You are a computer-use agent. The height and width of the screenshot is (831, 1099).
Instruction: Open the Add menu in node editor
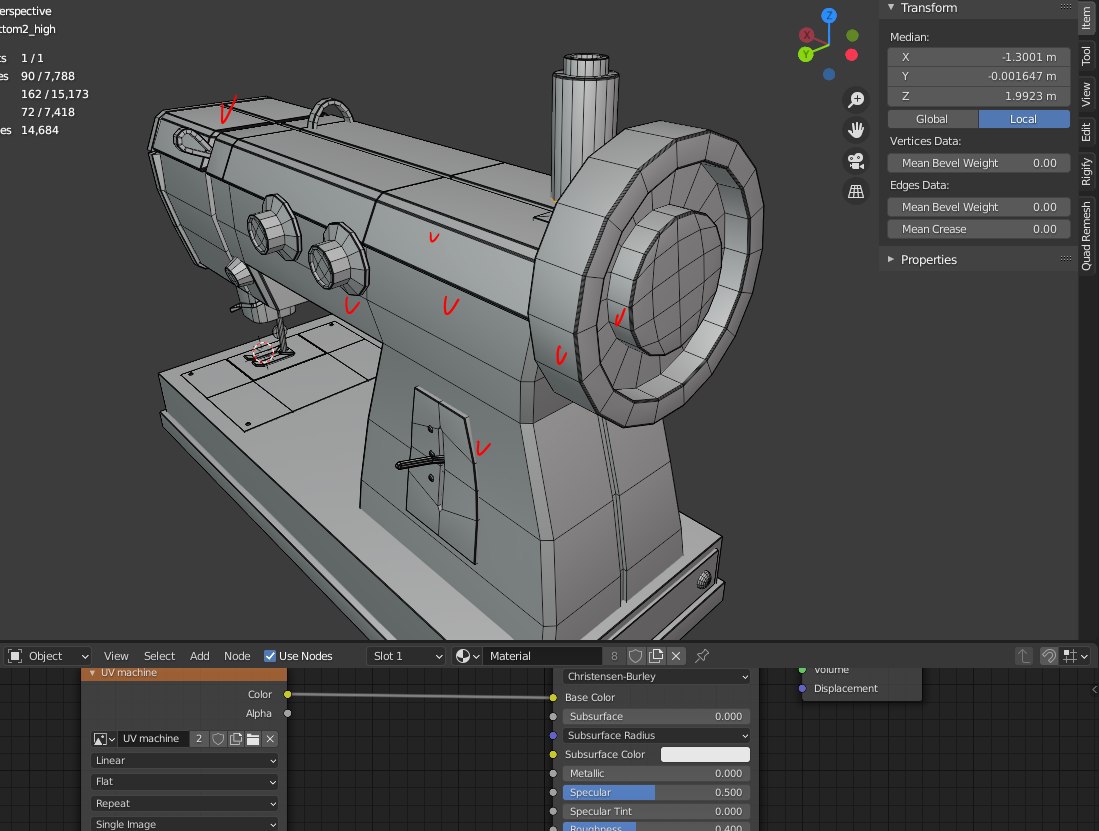point(200,656)
